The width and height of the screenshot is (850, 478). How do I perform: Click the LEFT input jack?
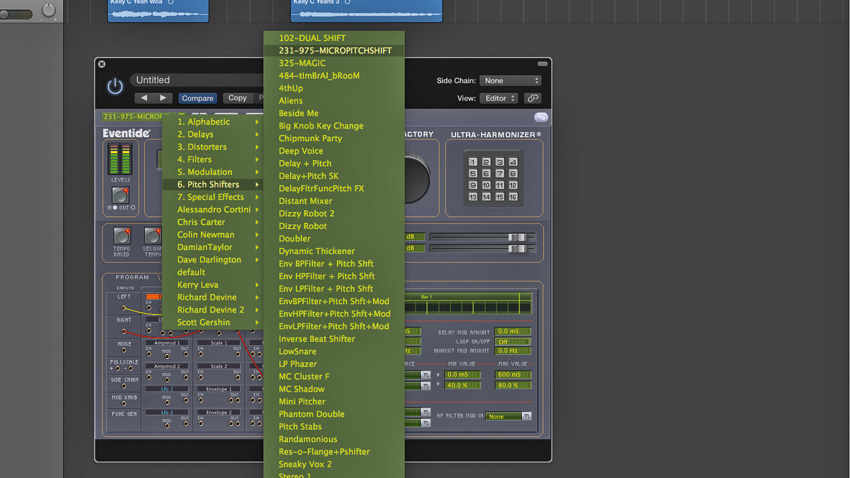pyautogui.click(x=123, y=308)
